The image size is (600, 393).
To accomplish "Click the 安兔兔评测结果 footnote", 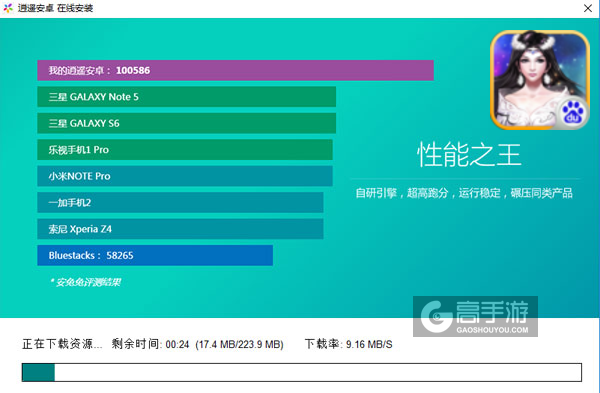I will point(85,282).
